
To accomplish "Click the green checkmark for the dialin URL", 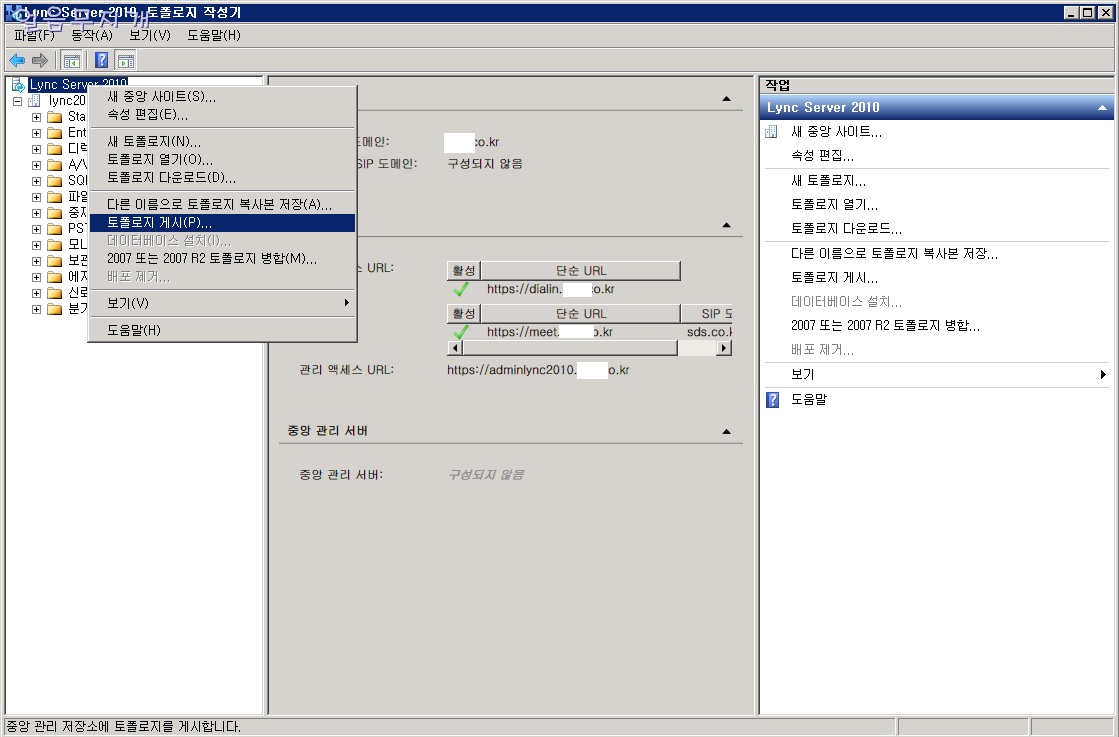I will 461,289.
